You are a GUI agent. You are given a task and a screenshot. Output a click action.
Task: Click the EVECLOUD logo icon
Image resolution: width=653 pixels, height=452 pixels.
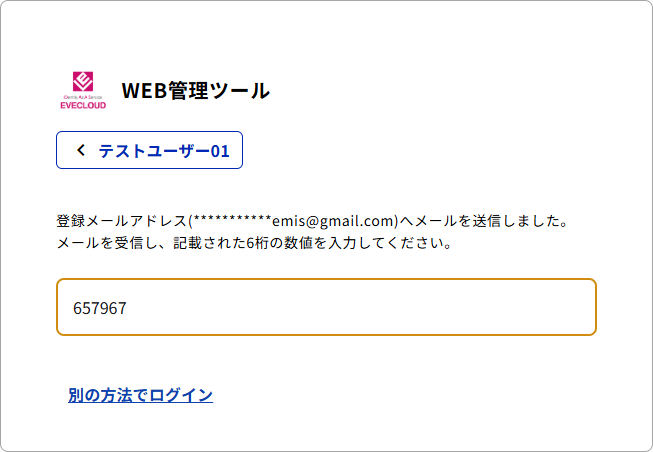pyautogui.click(x=83, y=91)
